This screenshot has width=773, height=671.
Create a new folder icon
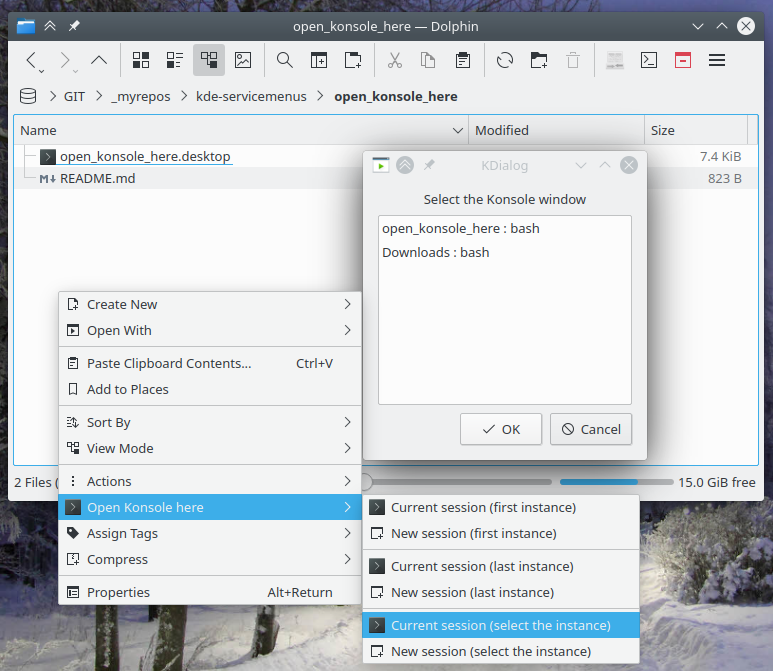pyautogui.click(x=539, y=60)
